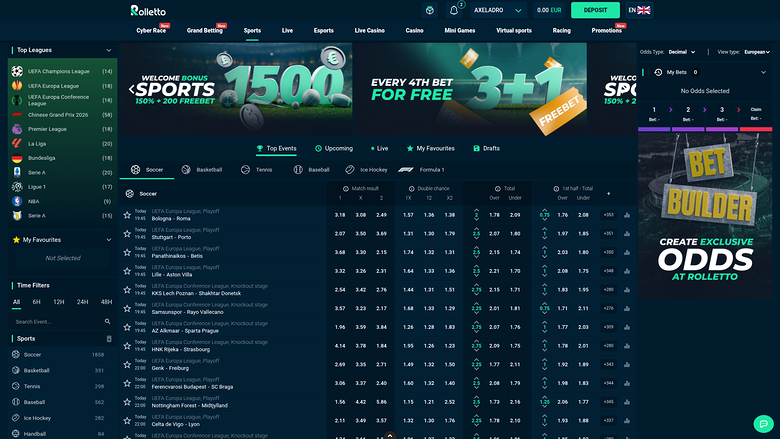Select the 24H time filter
Viewport: 780px width, 439px height.
tap(83, 302)
